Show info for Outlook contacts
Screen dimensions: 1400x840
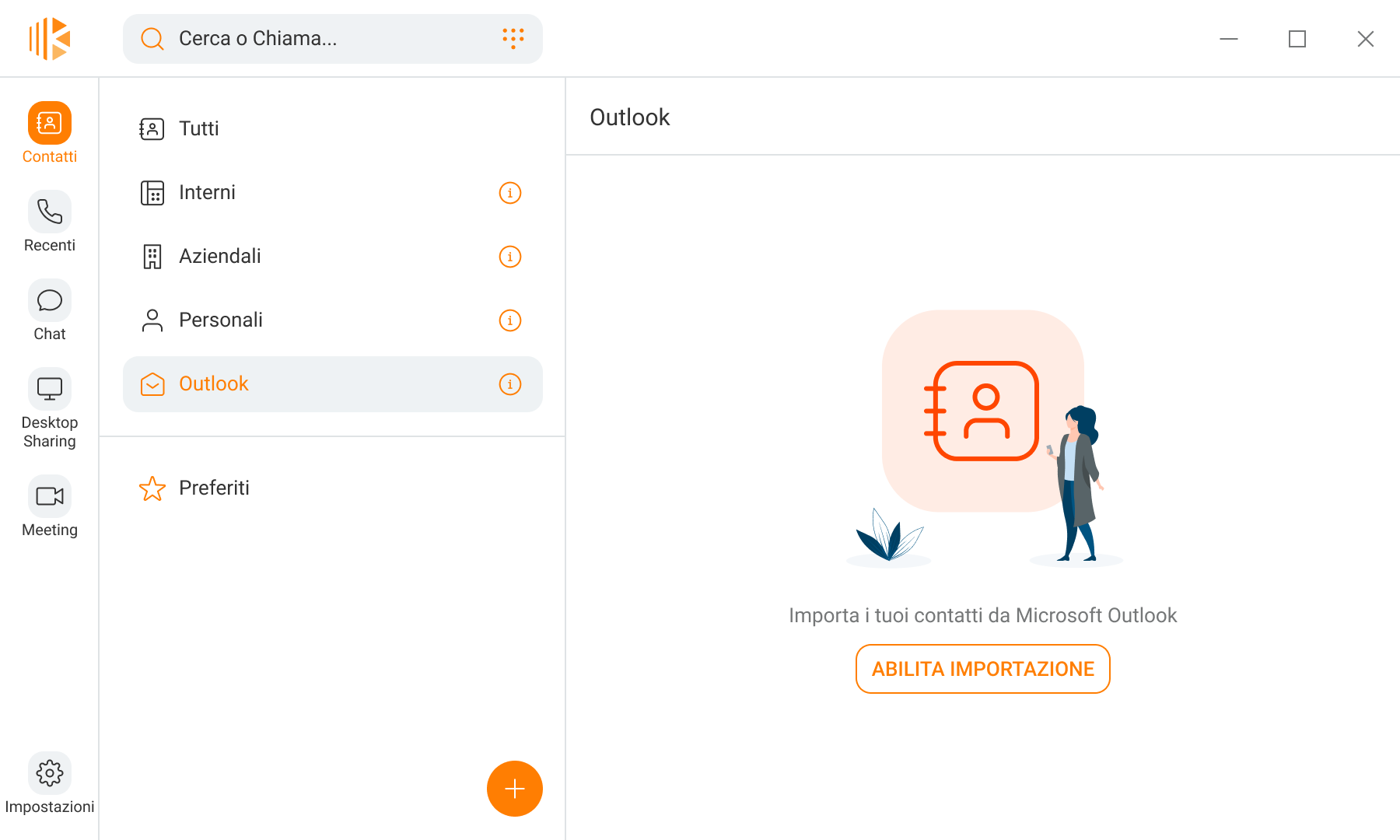tap(510, 384)
